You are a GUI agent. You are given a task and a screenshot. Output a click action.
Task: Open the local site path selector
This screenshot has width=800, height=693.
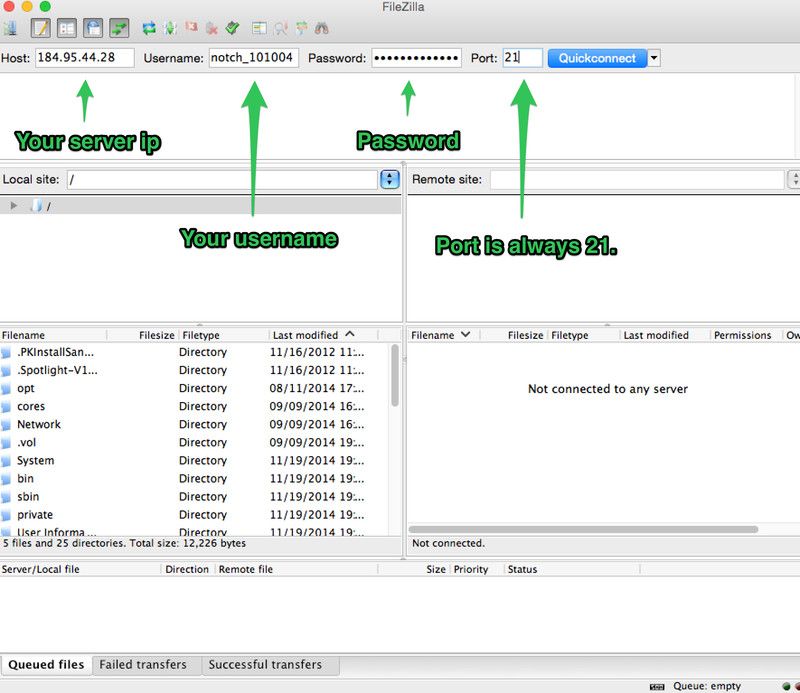pyautogui.click(x=388, y=180)
